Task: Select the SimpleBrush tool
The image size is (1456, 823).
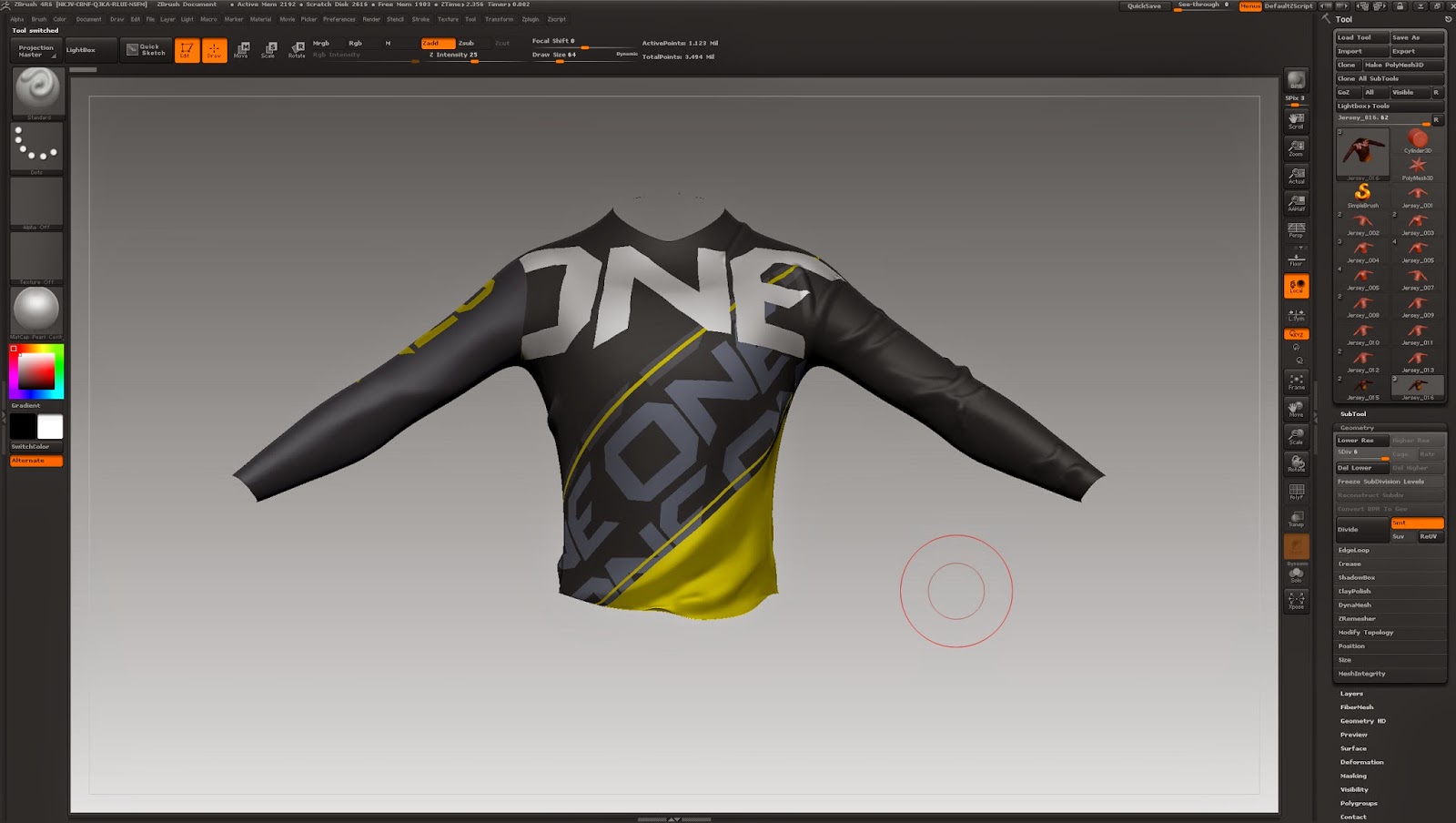Action: pos(1362,196)
